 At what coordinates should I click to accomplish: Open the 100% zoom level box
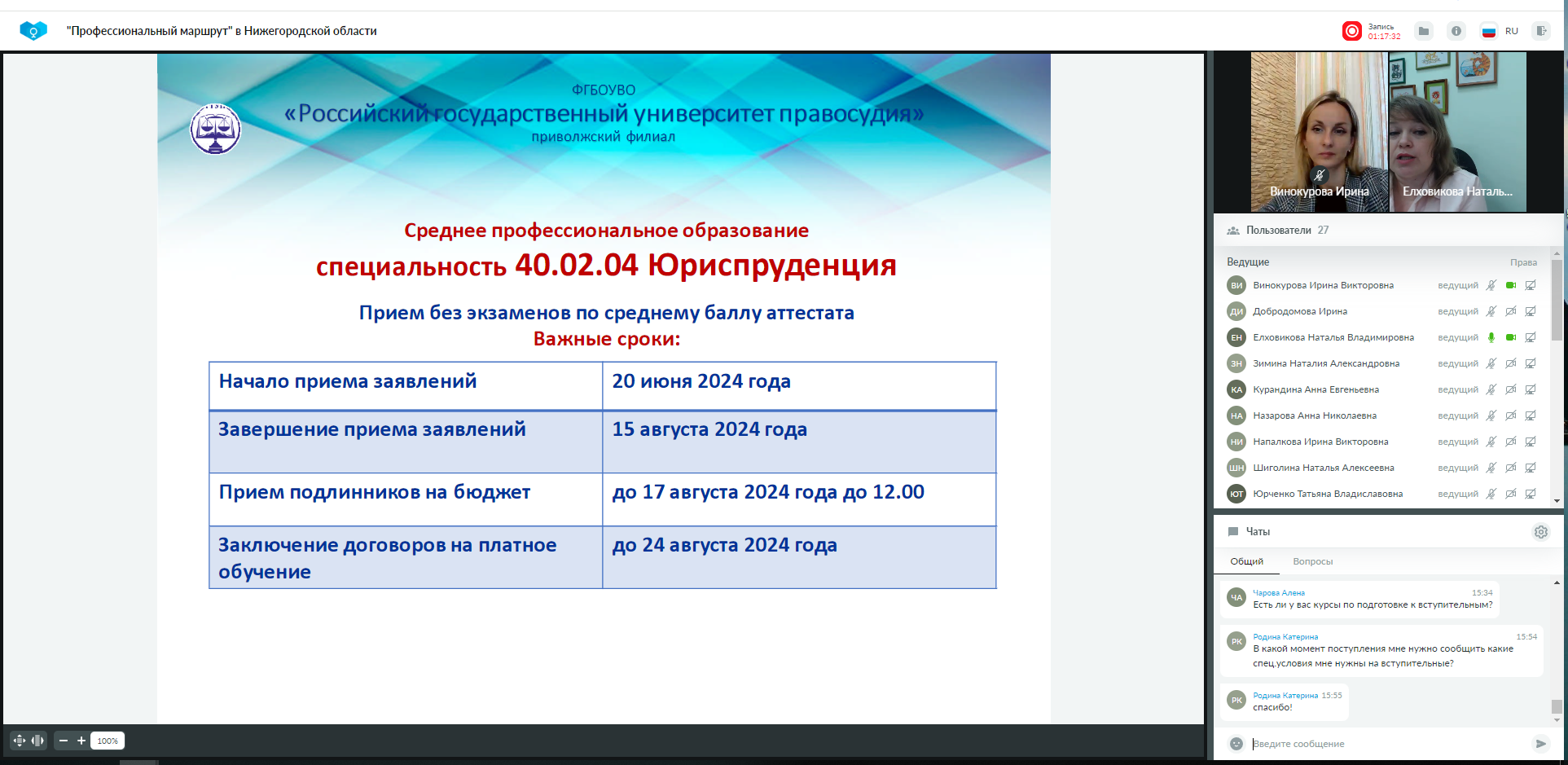108,741
